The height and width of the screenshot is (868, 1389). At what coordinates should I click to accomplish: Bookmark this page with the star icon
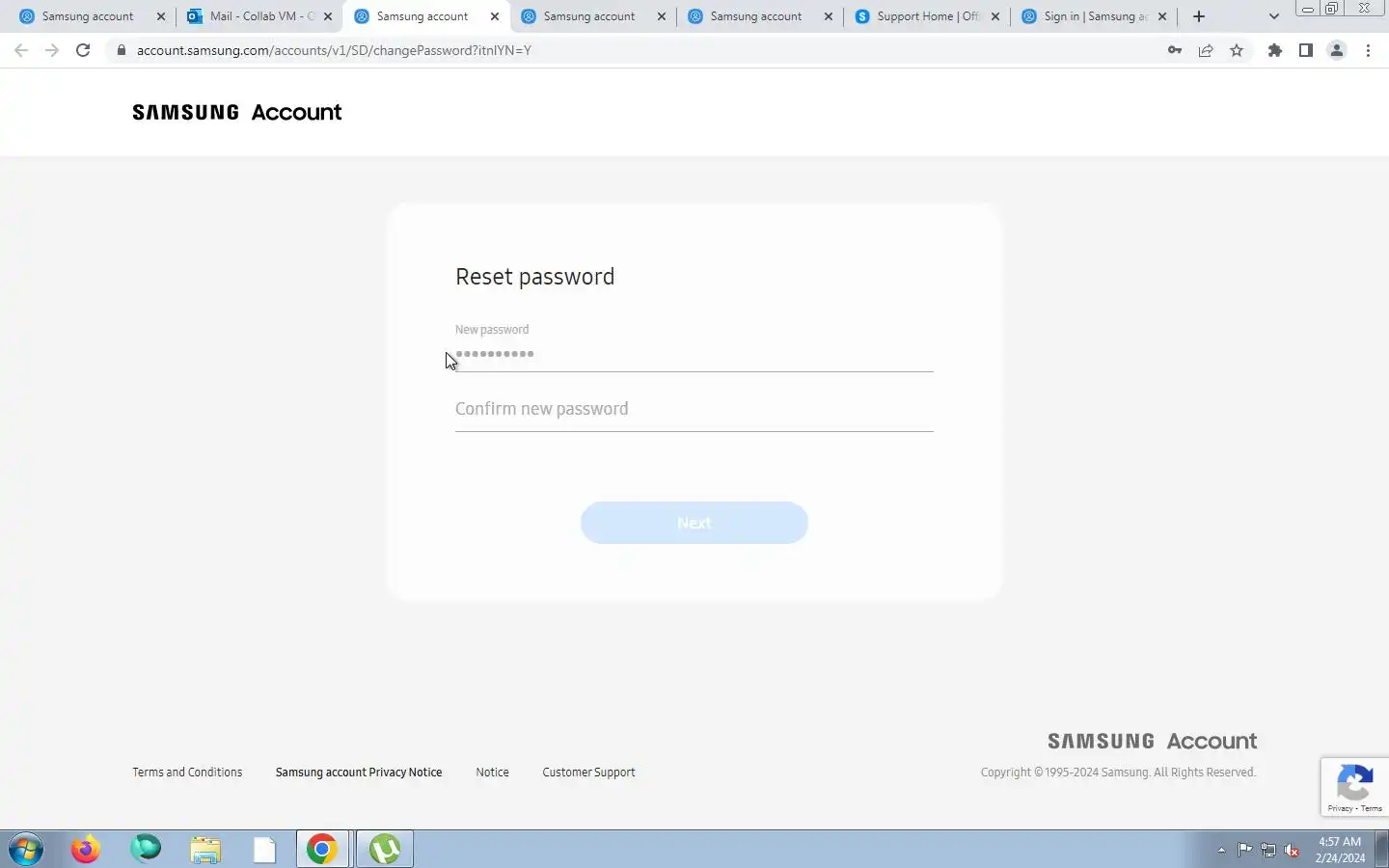(1237, 50)
